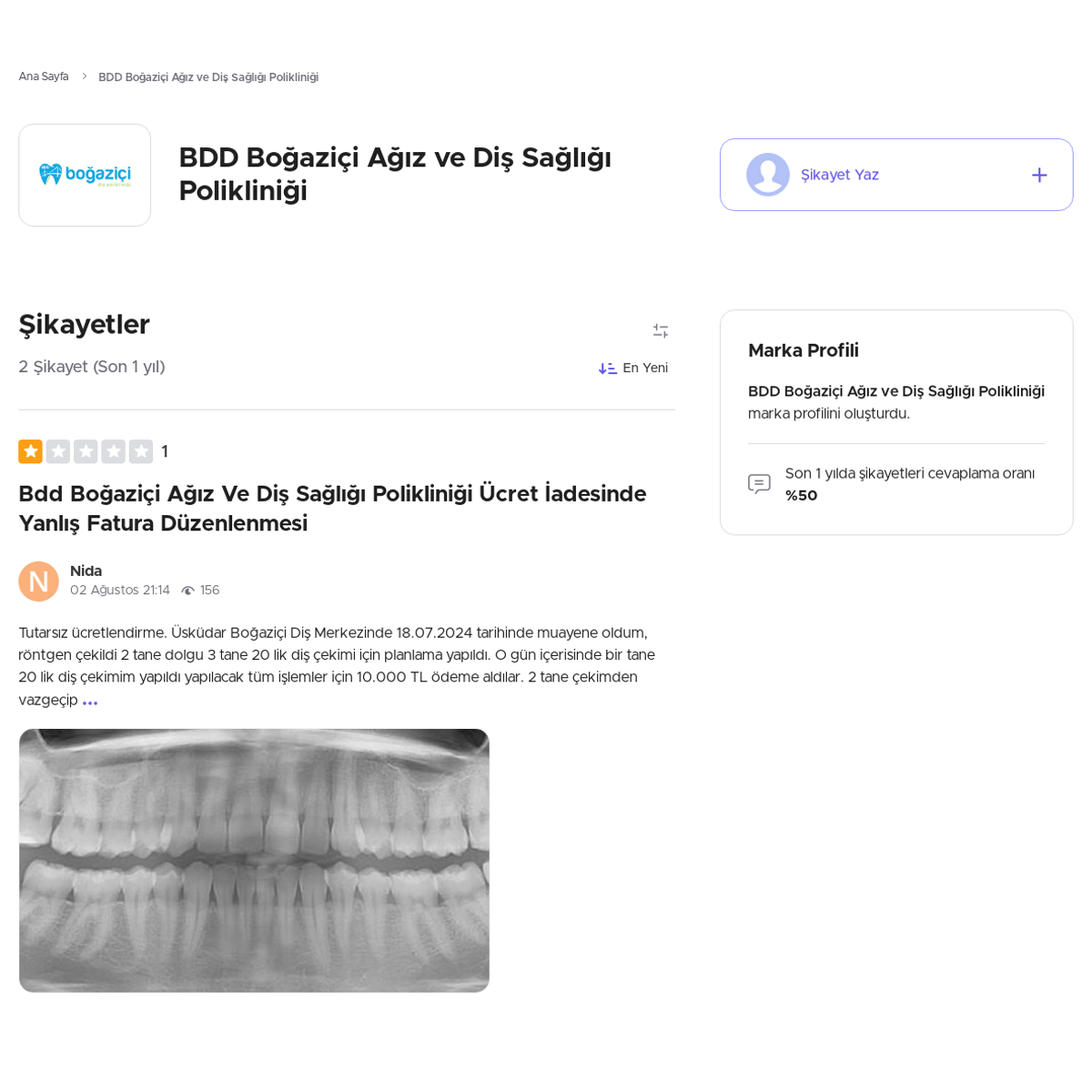Viewport: 1092px width, 1092px height.
Task: Click the complaint body text paragraph
Action: [x=337, y=666]
